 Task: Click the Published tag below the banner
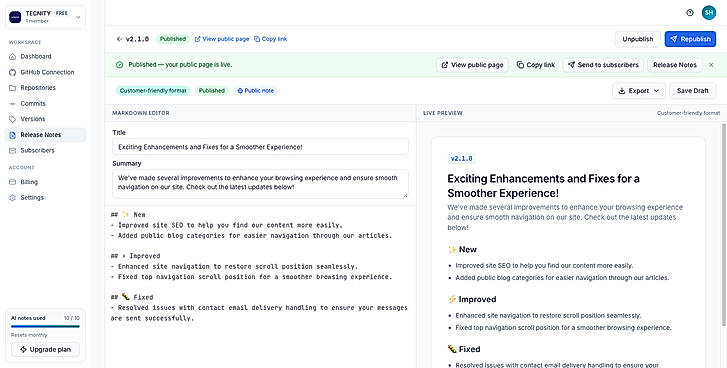(x=211, y=91)
